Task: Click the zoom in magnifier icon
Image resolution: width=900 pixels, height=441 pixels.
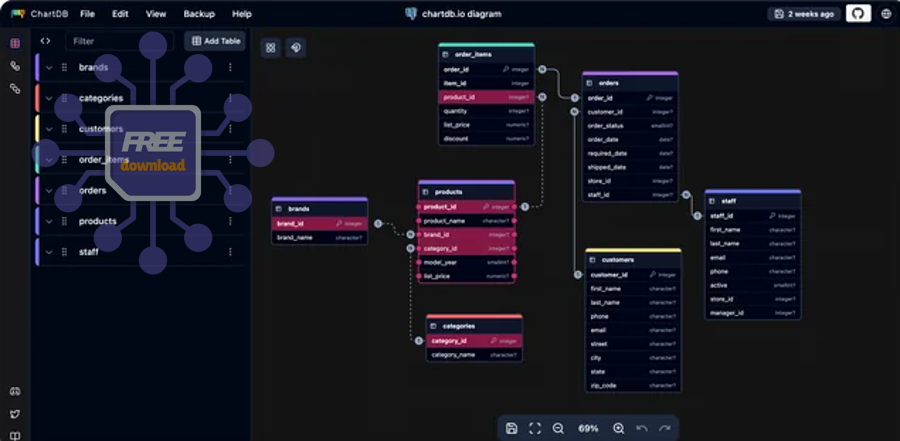Action: tap(619, 428)
